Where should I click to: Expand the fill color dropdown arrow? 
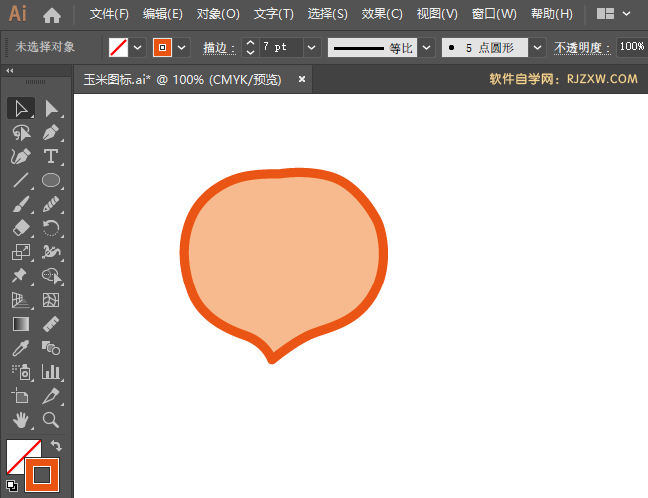click(138, 48)
